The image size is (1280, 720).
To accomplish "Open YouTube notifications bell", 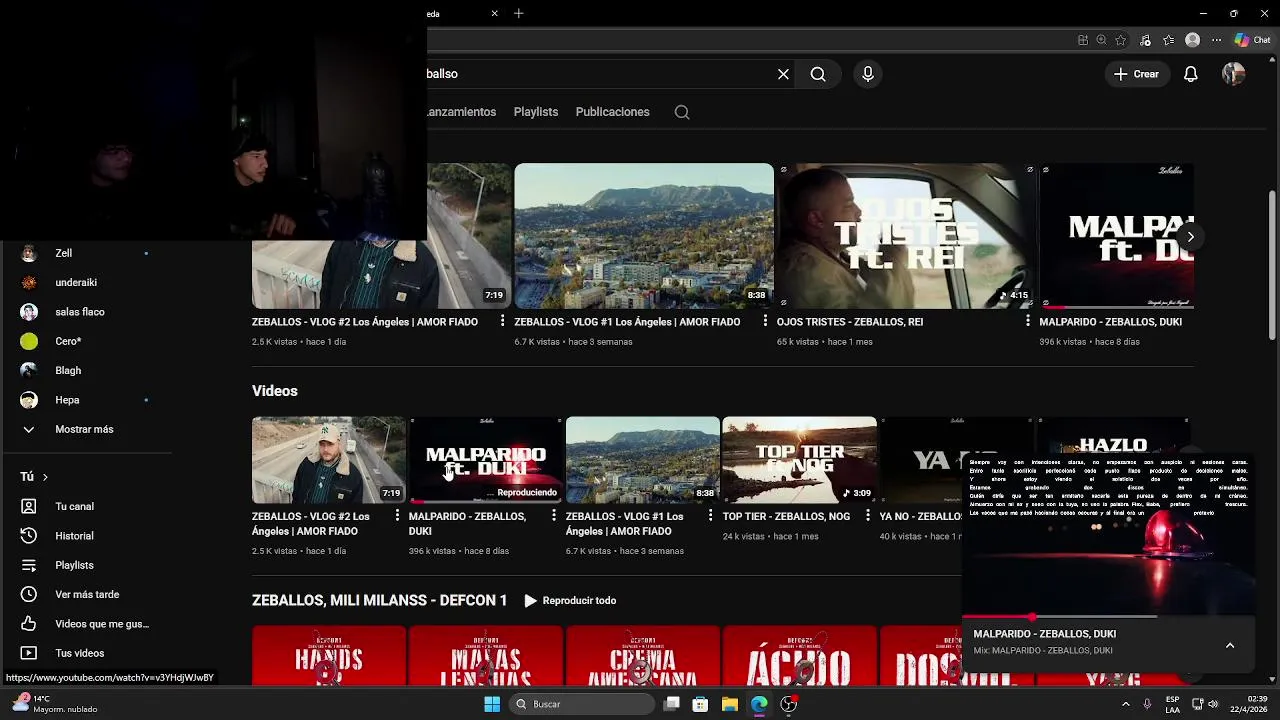I will 1190,74.
